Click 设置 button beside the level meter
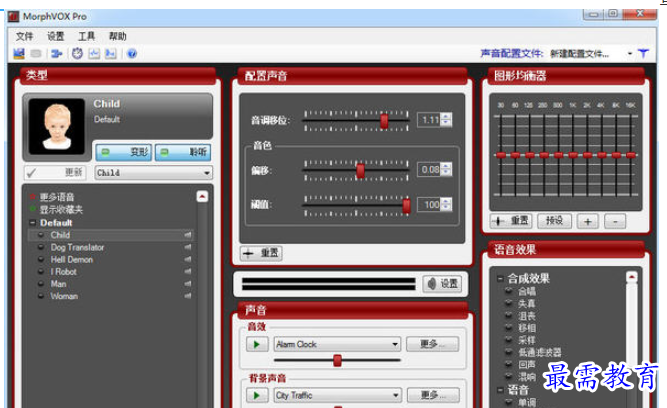 (x=444, y=284)
